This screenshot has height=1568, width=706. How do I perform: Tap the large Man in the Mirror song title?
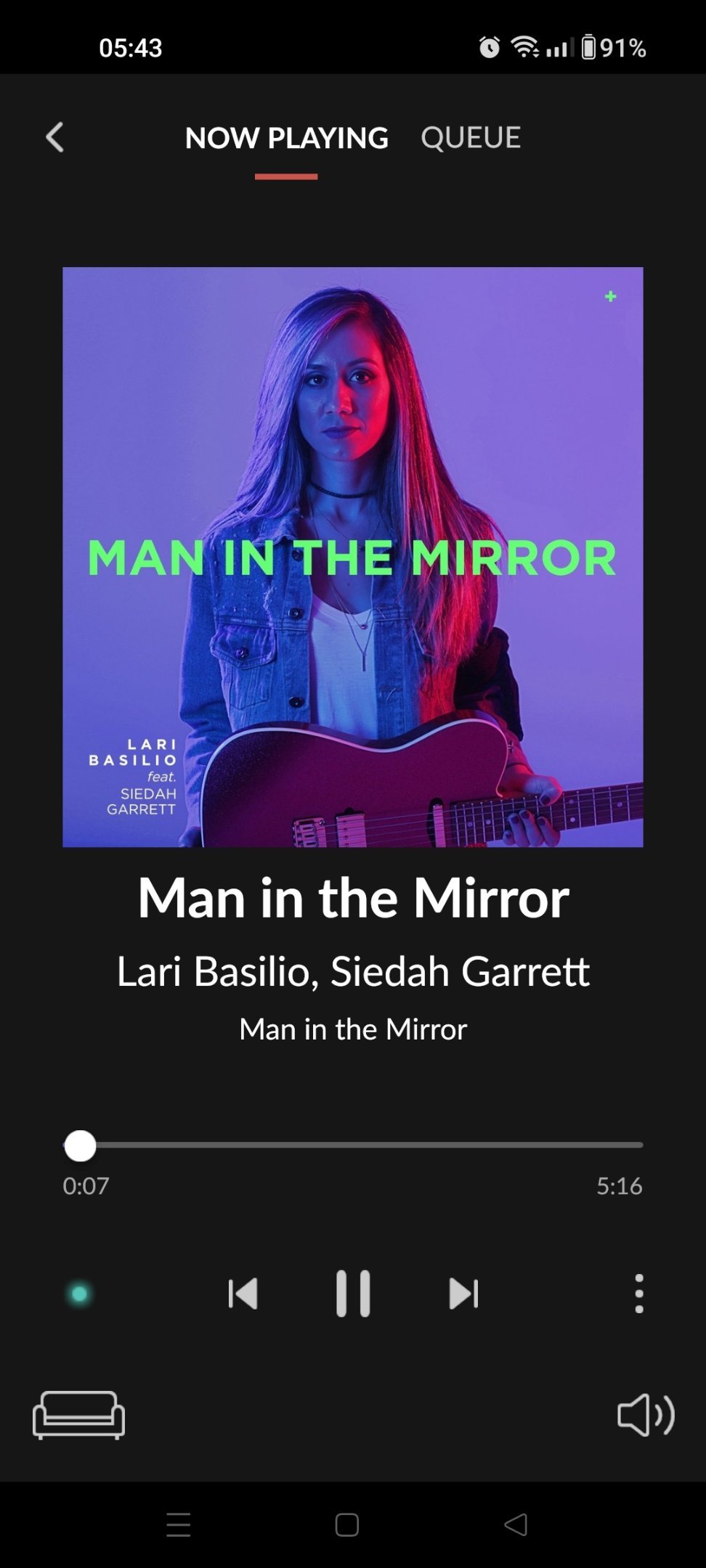pyautogui.click(x=353, y=898)
